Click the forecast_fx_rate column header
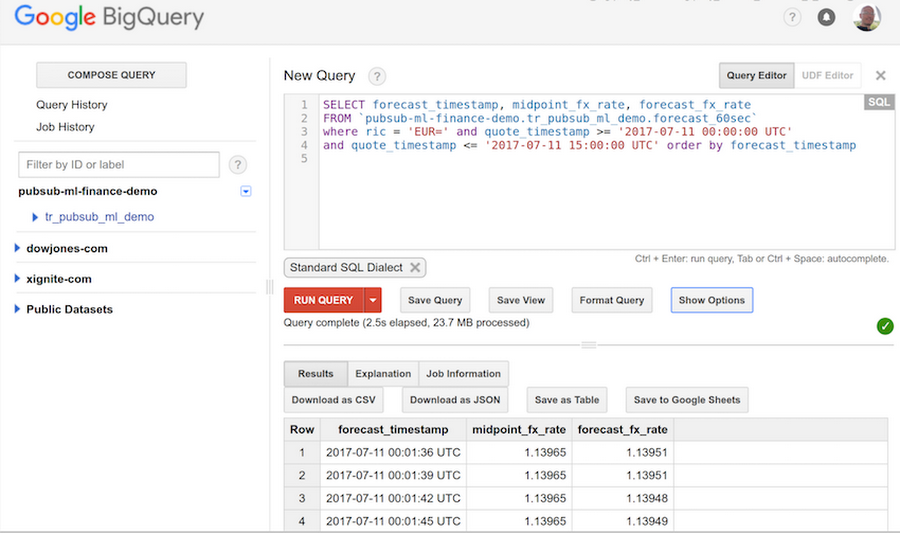 click(623, 430)
